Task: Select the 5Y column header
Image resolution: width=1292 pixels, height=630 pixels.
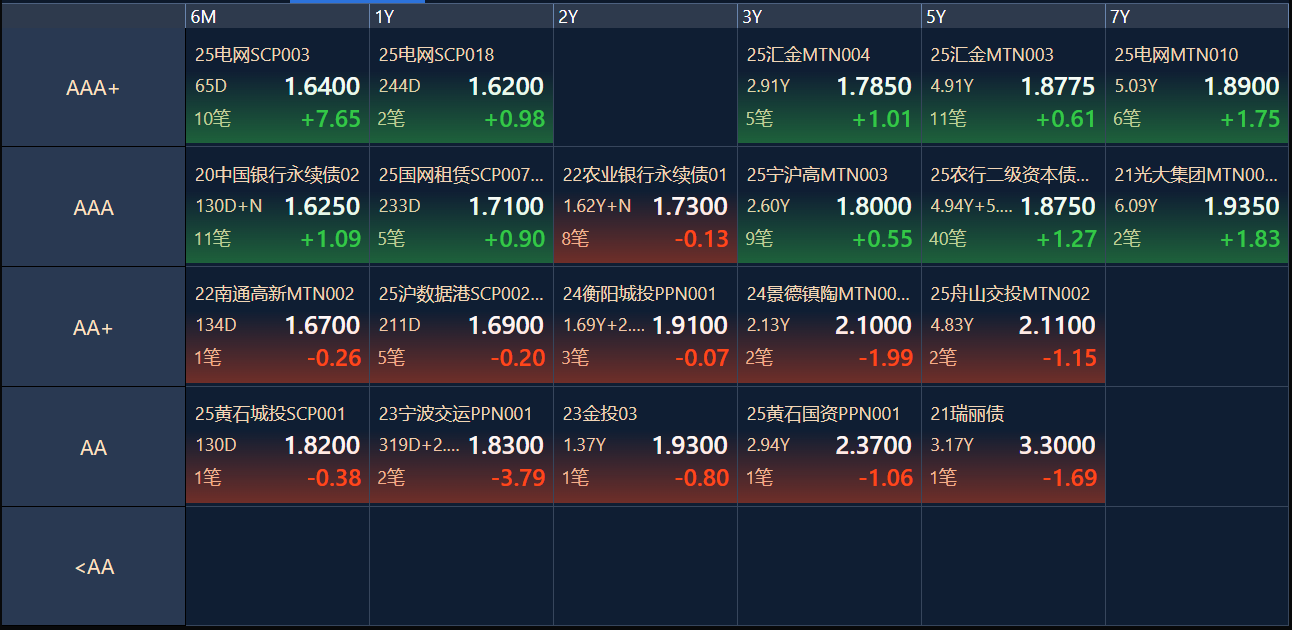Action: (x=1013, y=16)
